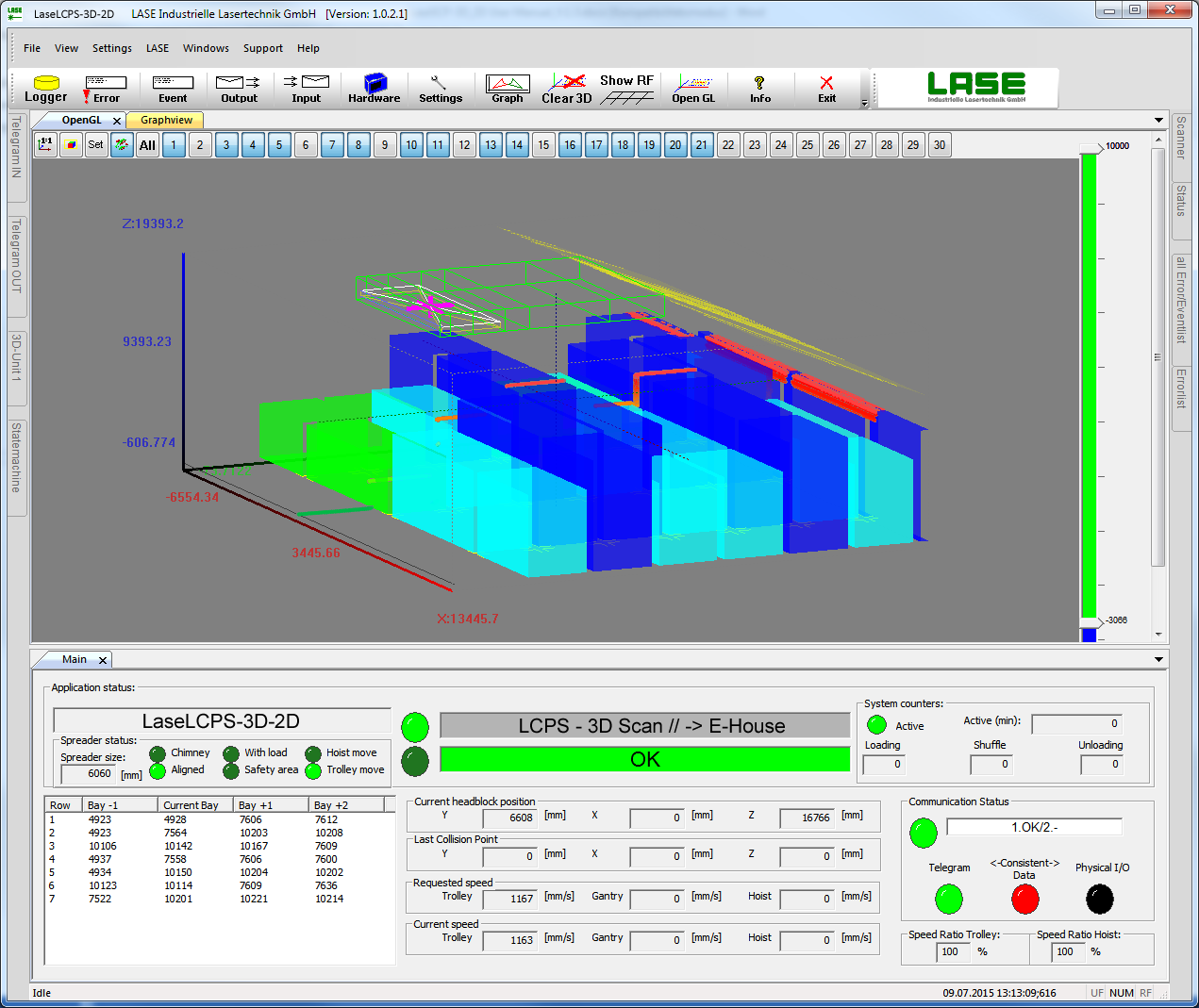Image resolution: width=1199 pixels, height=1008 pixels.
Task: Open the LASE menu
Action: [158, 48]
